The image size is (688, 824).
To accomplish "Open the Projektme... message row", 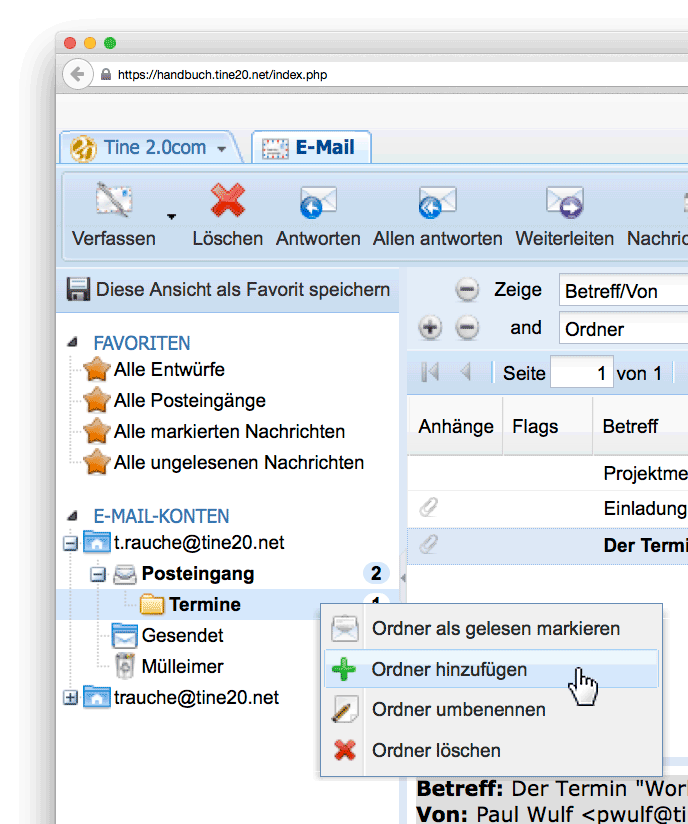I will coord(548,473).
